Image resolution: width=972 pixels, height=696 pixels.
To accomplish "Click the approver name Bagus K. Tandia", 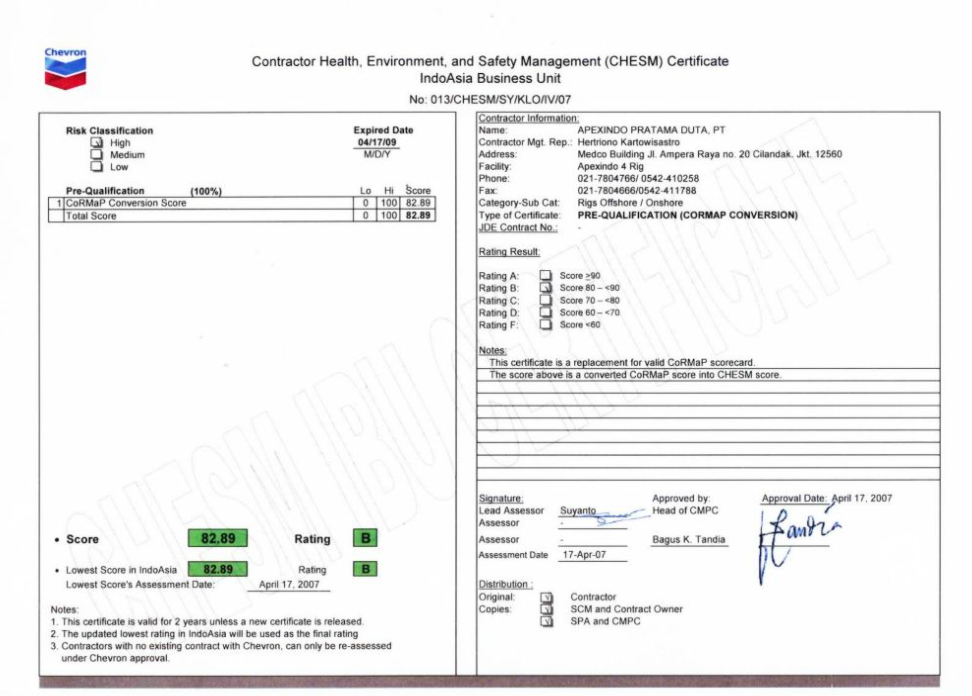I will (689, 539).
